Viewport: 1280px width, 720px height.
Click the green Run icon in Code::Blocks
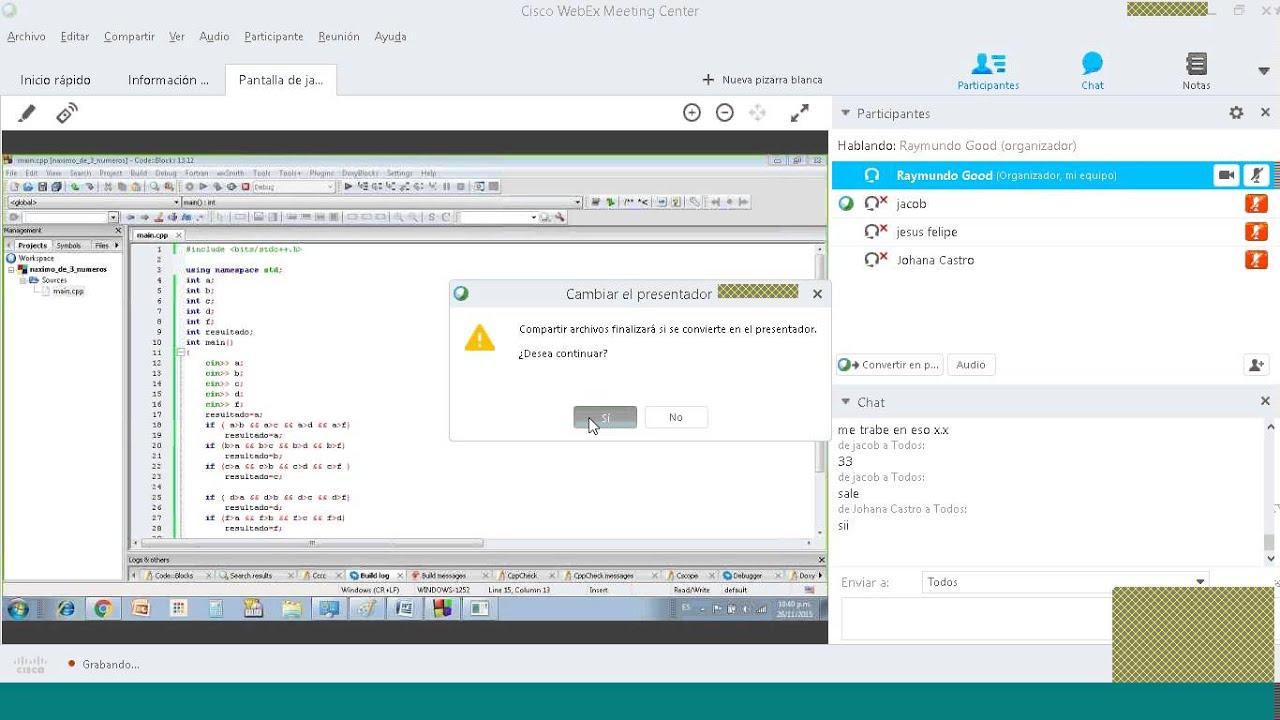(x=203, y=187)
